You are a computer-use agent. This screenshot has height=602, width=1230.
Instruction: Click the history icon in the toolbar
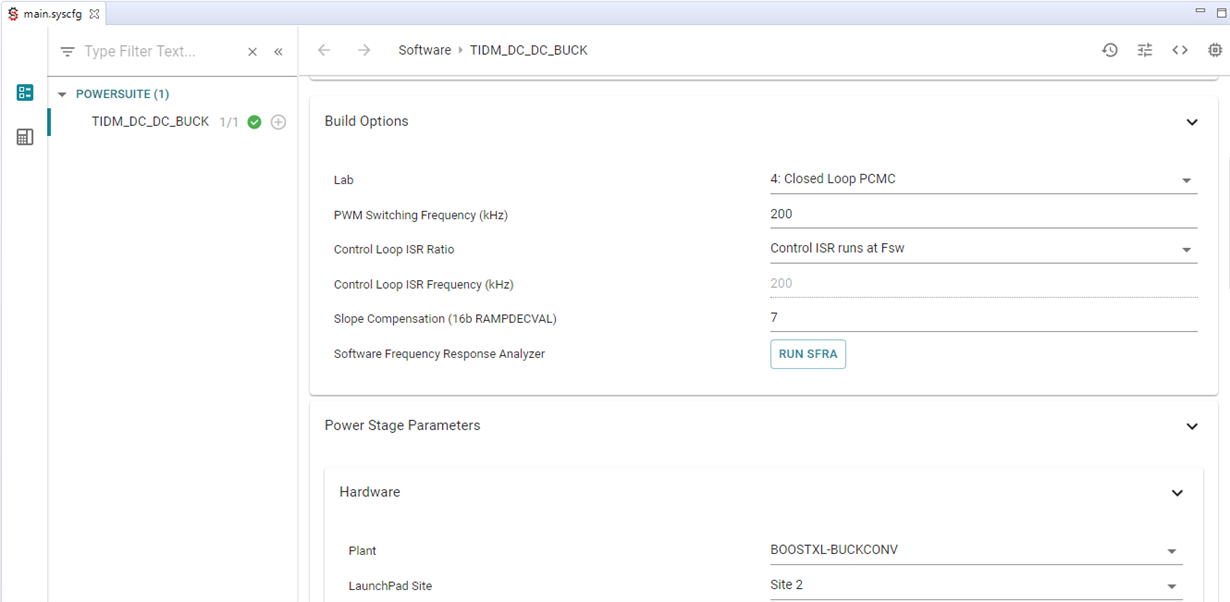point(1110,50)
